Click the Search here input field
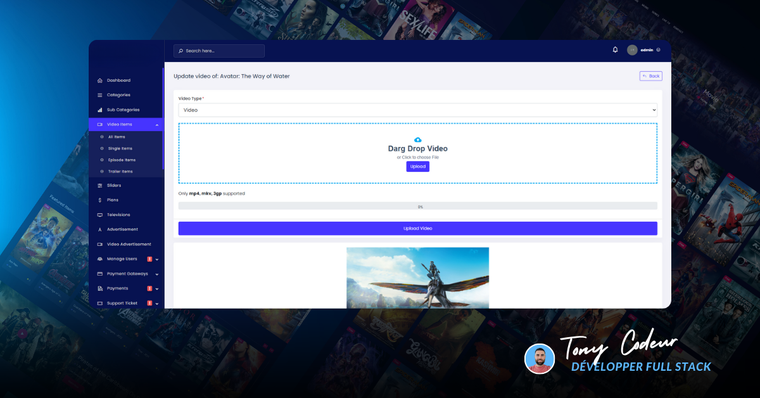The image size is (760, 398). 219,51
